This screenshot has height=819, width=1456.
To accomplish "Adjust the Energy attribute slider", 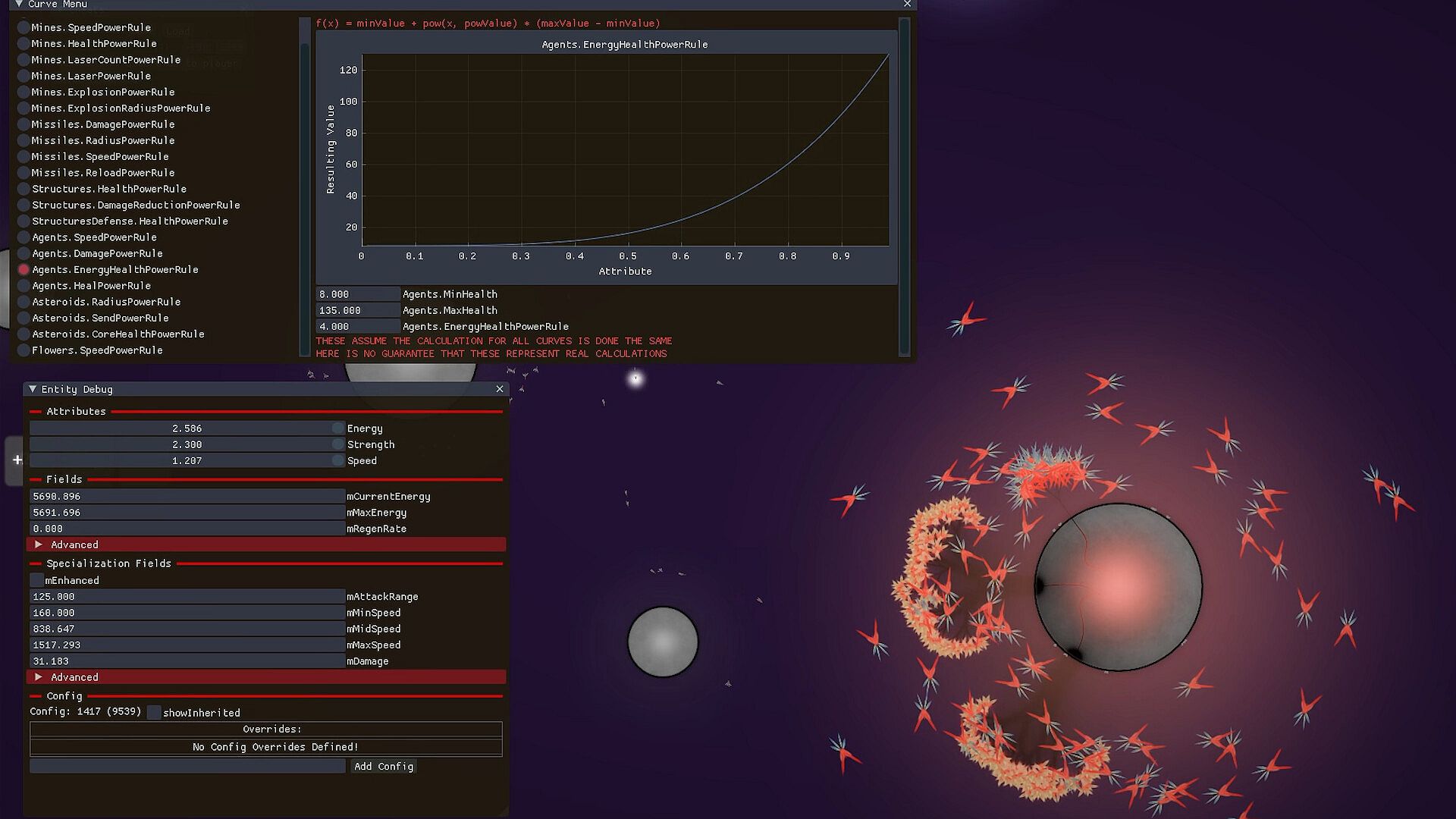I will 187,428.
